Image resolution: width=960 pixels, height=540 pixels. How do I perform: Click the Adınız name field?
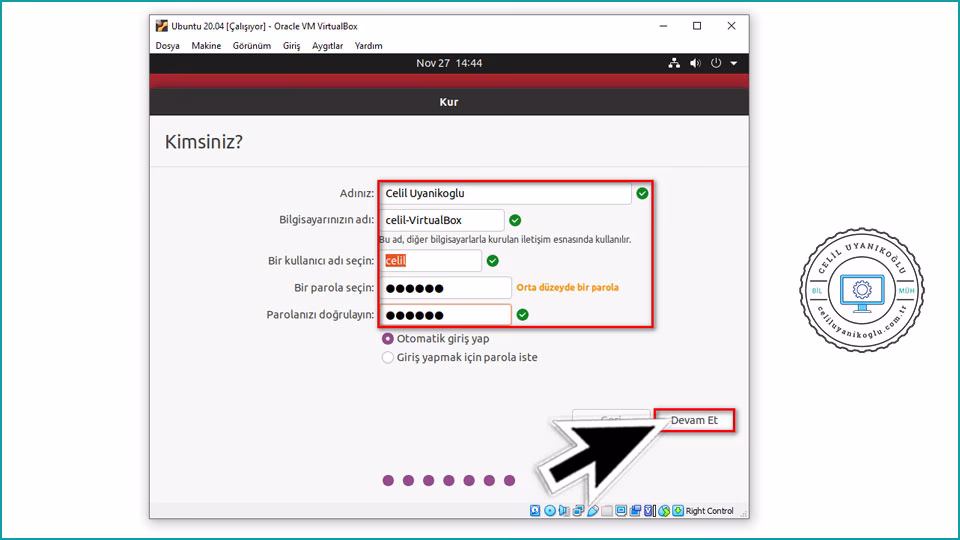(x=506, y=193)
